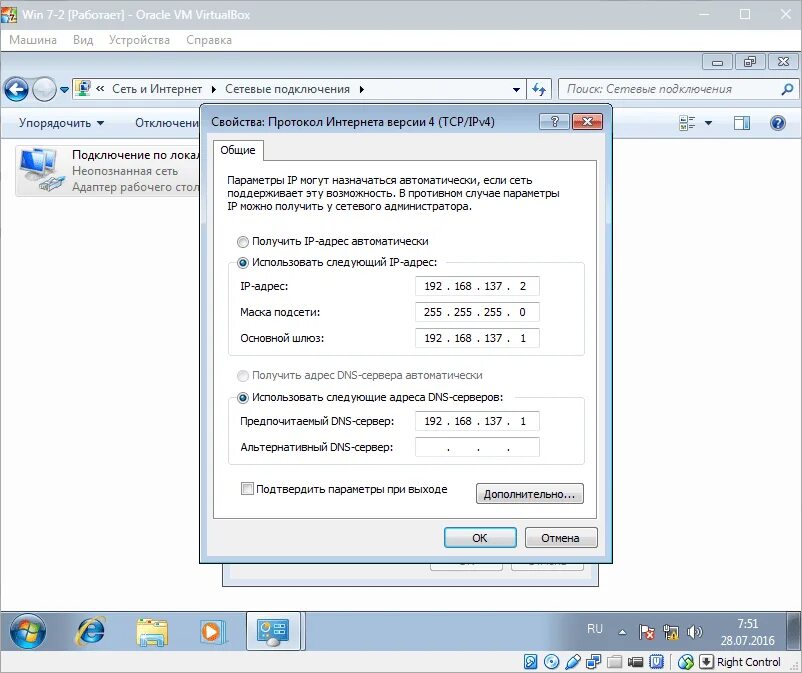This screenshot has width=802, height=673.
Task: Expand address bar history dropdown
Action: (x=516, y=89)
